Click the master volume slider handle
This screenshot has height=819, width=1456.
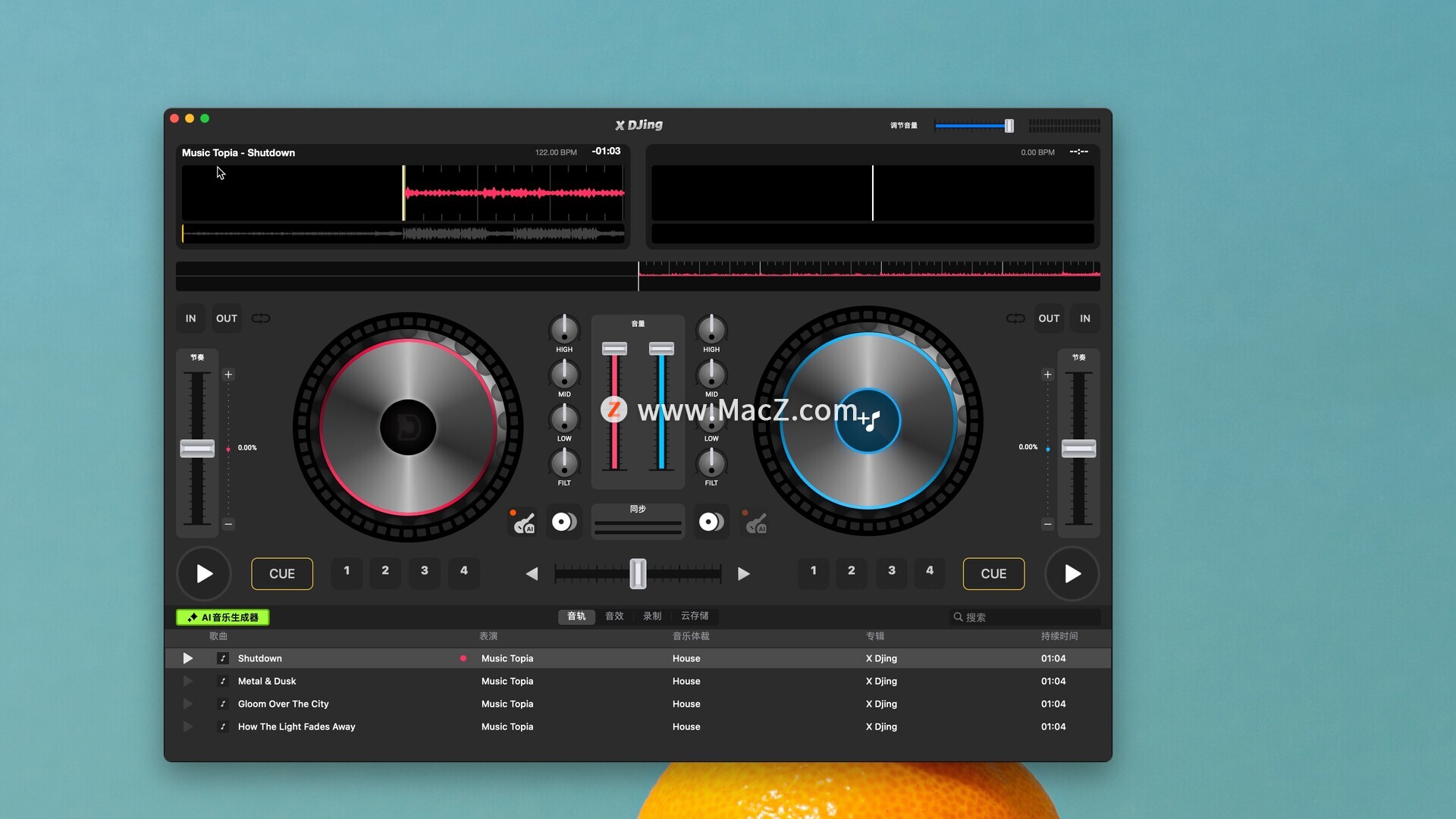tap(1009, 126)
